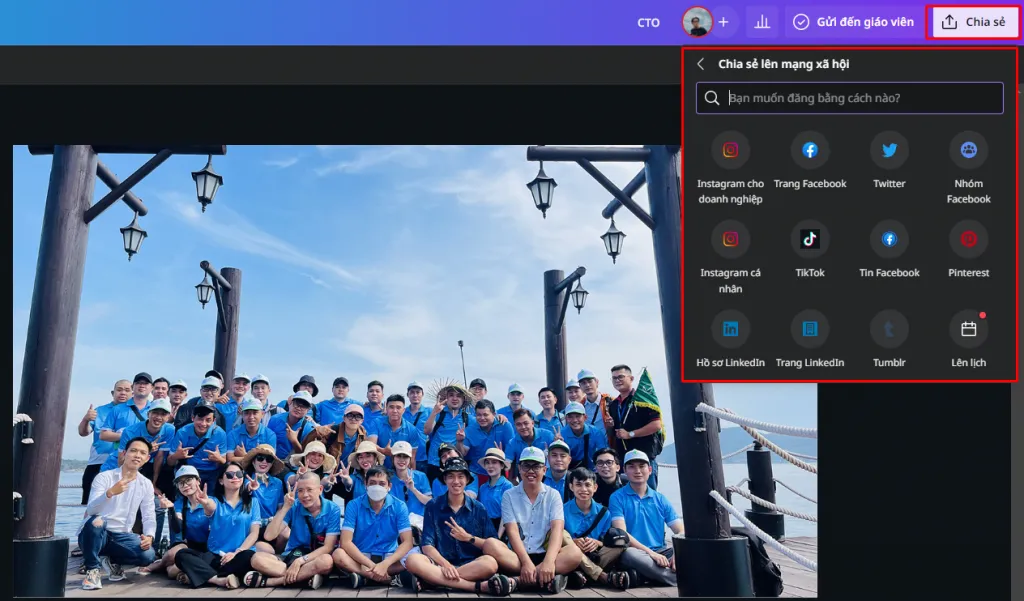Share the design to TikTok

click(810, 239)
